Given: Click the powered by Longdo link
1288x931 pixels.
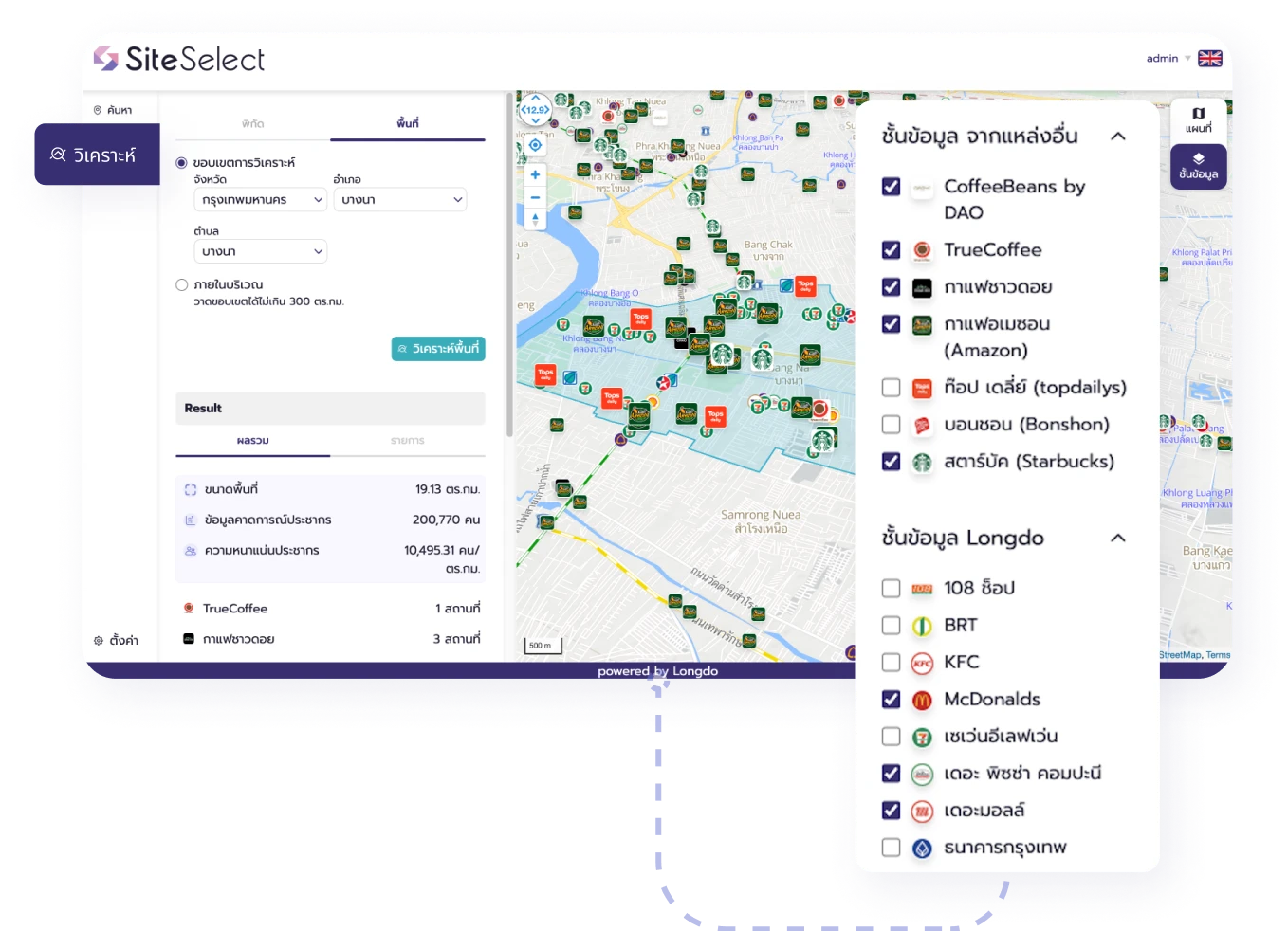Looking at the screenshot, I should (657, 671).
